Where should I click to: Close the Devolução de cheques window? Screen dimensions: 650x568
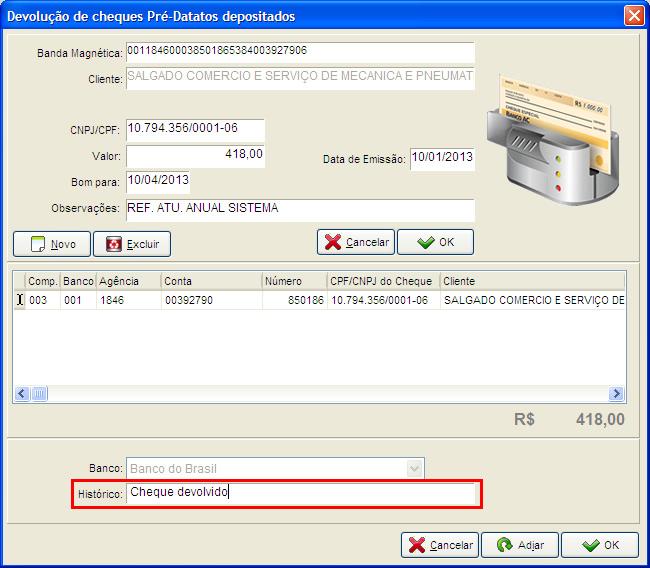(632, 16)
